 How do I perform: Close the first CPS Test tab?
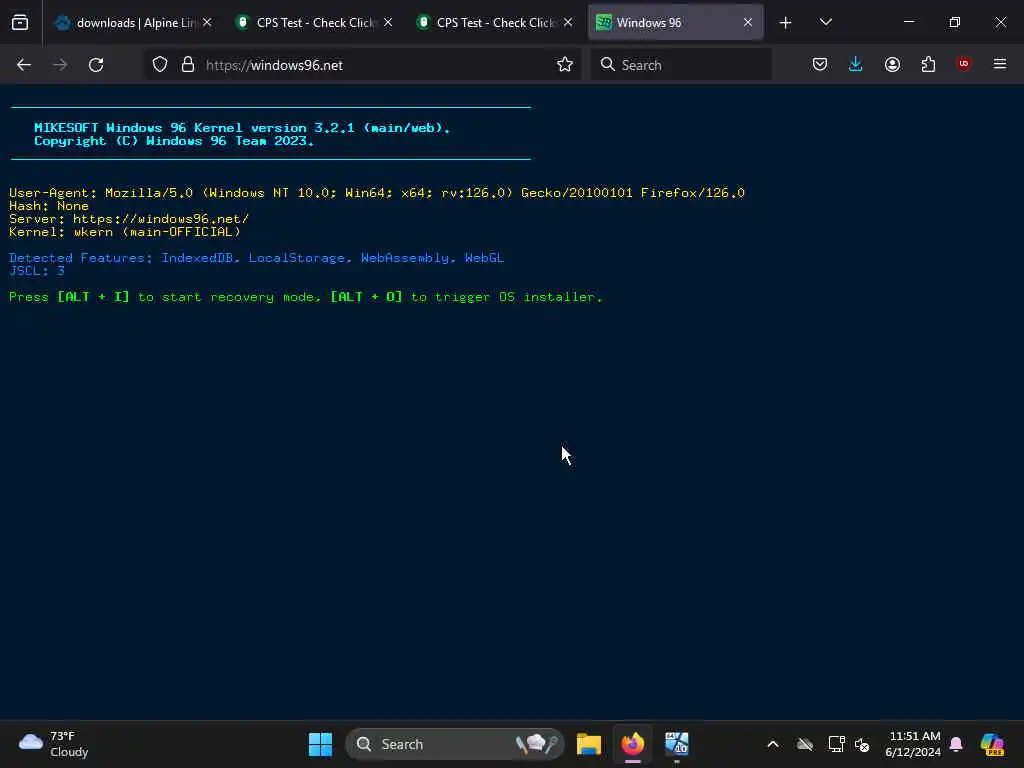(388, 23)
